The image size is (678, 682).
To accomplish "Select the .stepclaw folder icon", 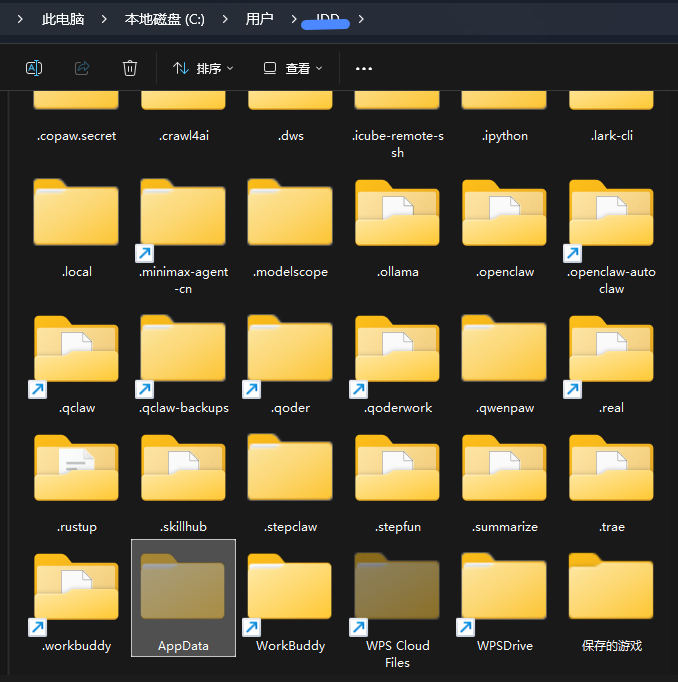I will [x=290, y=468].
